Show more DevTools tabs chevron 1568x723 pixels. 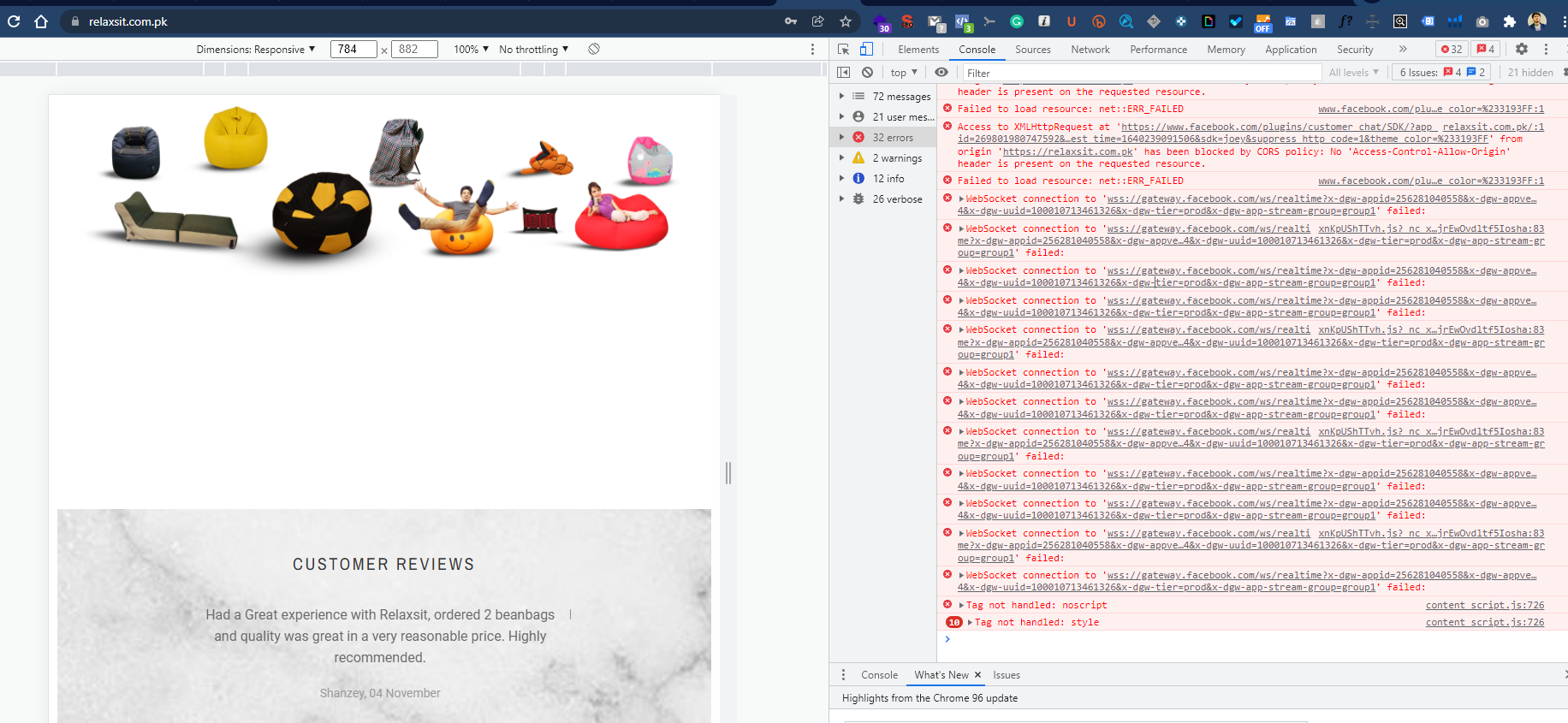(1403, 50)
